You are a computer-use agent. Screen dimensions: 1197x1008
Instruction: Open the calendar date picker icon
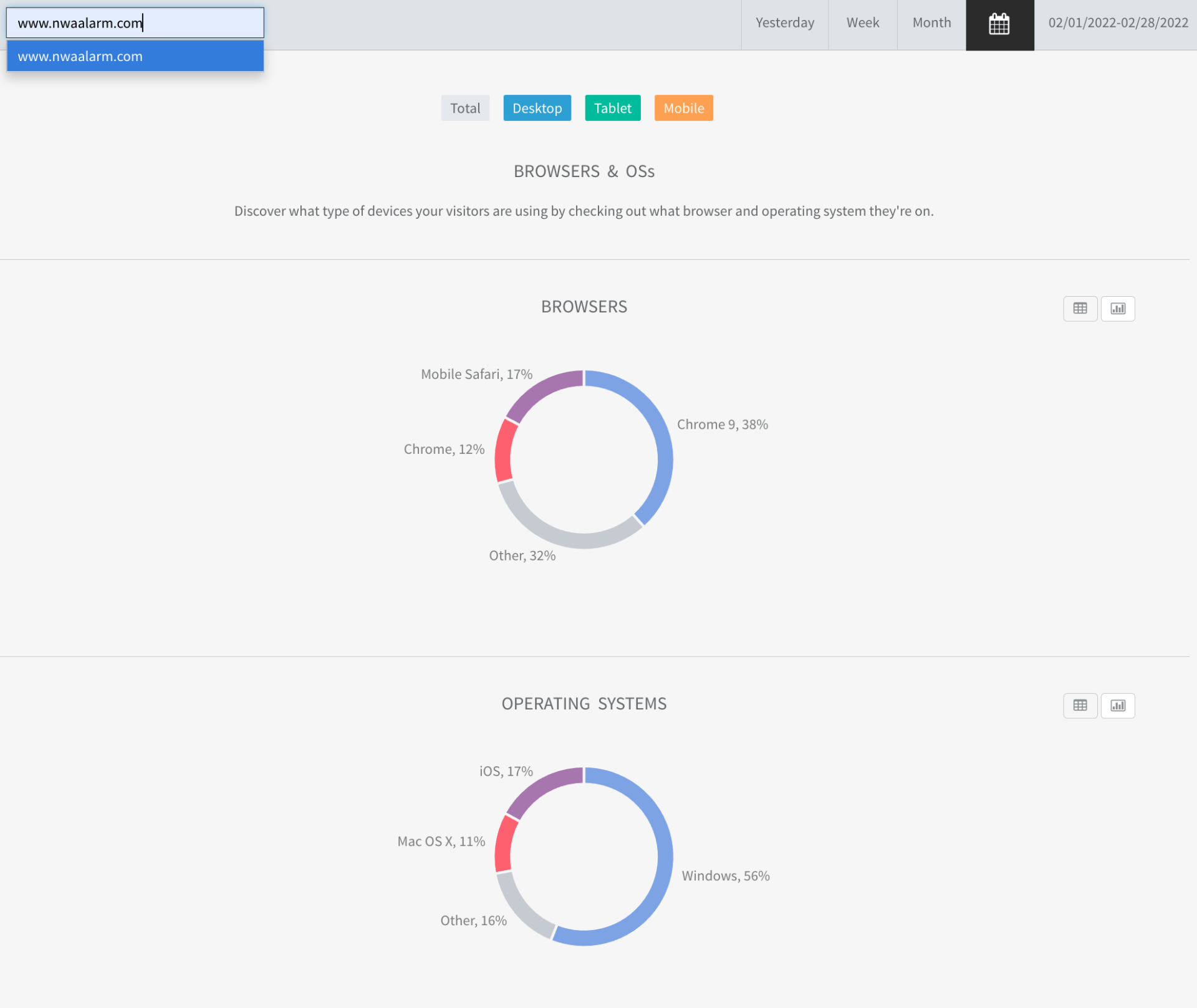coord(999,24)
